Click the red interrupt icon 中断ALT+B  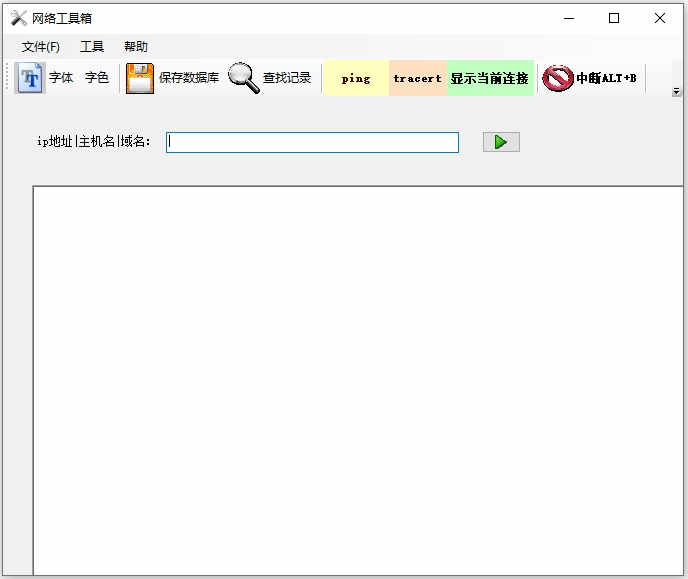(x=558, y=79)
